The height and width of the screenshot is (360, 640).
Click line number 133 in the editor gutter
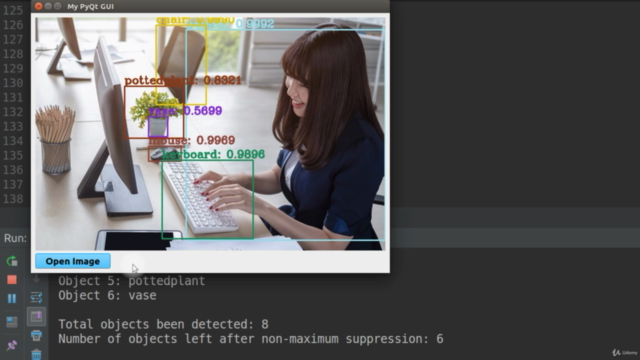coord(13,126)
